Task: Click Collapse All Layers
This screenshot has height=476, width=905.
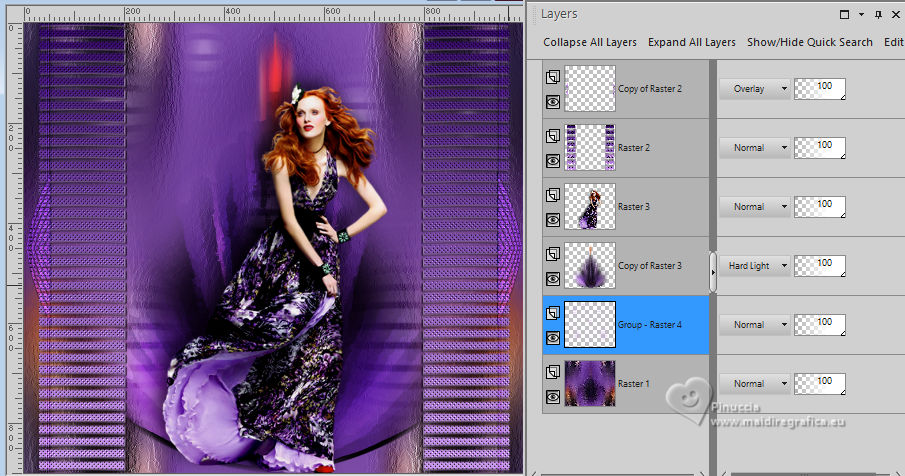Action: coord(590,42)
